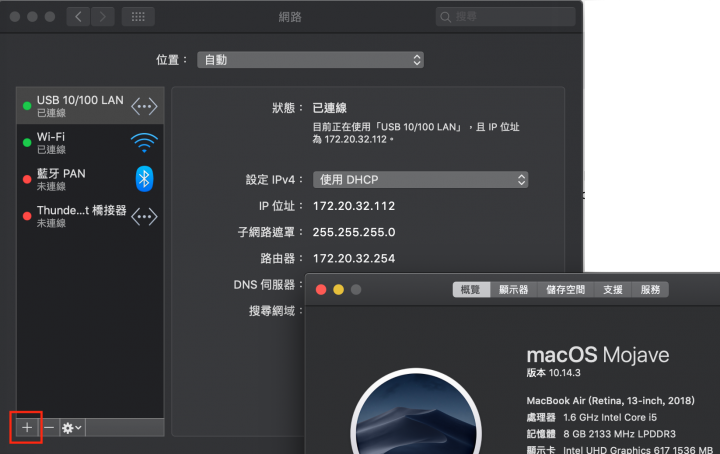The height and width of the screenshot is (454, 720).
Task: Switch to 儲存空間 tab
Action: click(x=566, y=290)
